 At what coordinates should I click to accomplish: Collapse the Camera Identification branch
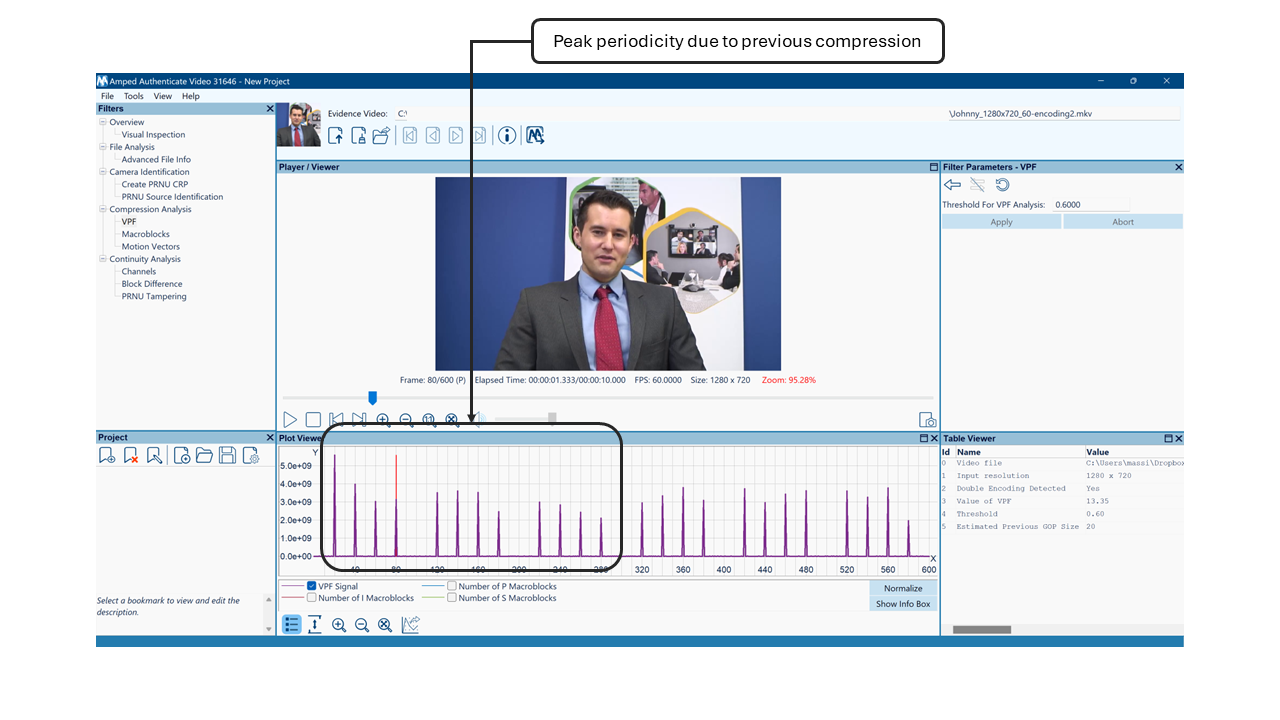tap(103, 171)
